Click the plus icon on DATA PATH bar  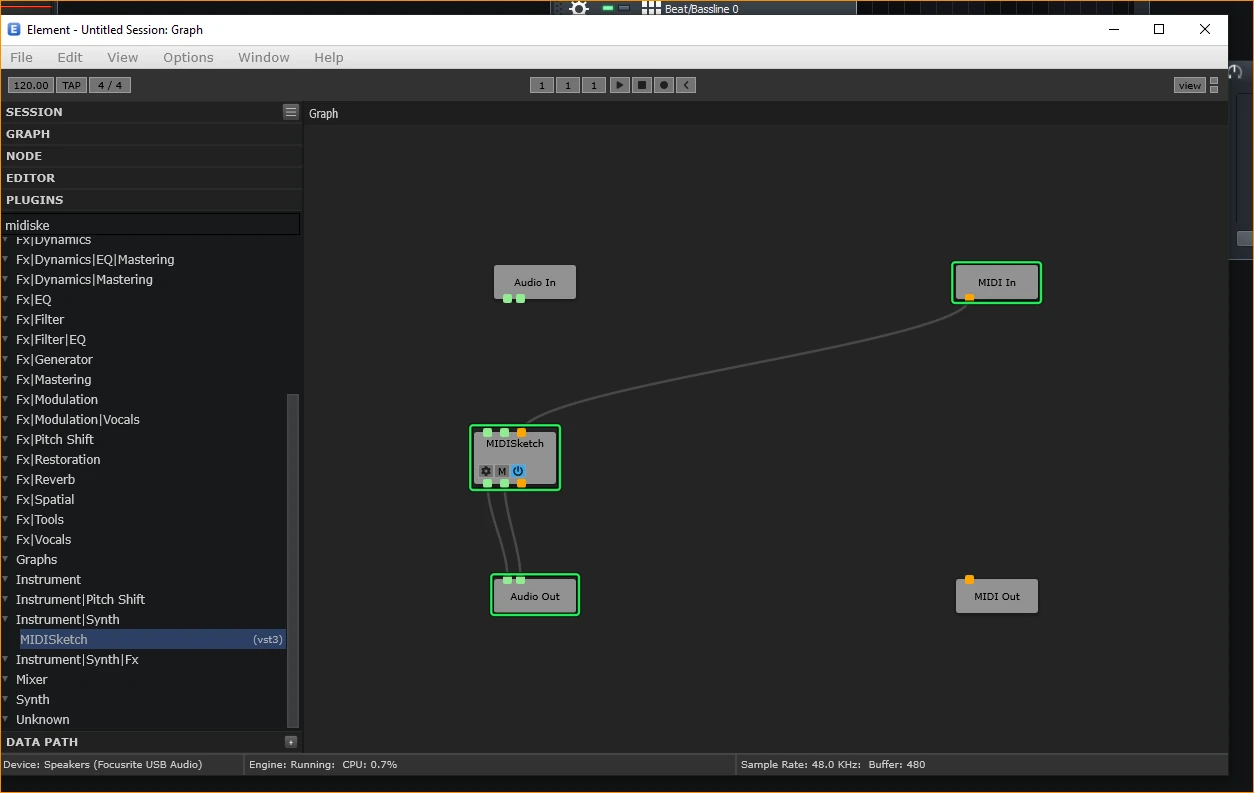pyautogui.click(x=291, y=742)
